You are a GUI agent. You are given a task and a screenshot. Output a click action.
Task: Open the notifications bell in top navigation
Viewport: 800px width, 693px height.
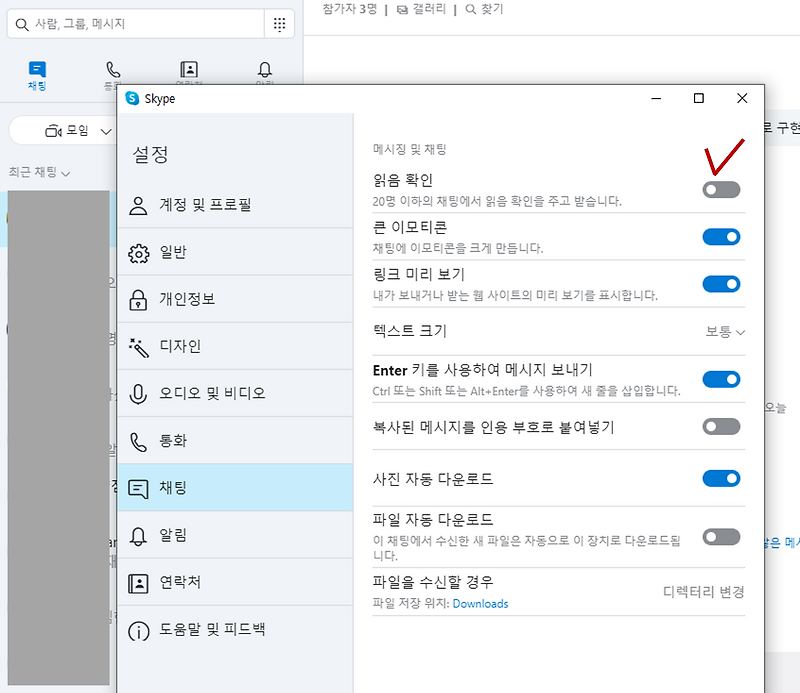click(x=264, y=69)
